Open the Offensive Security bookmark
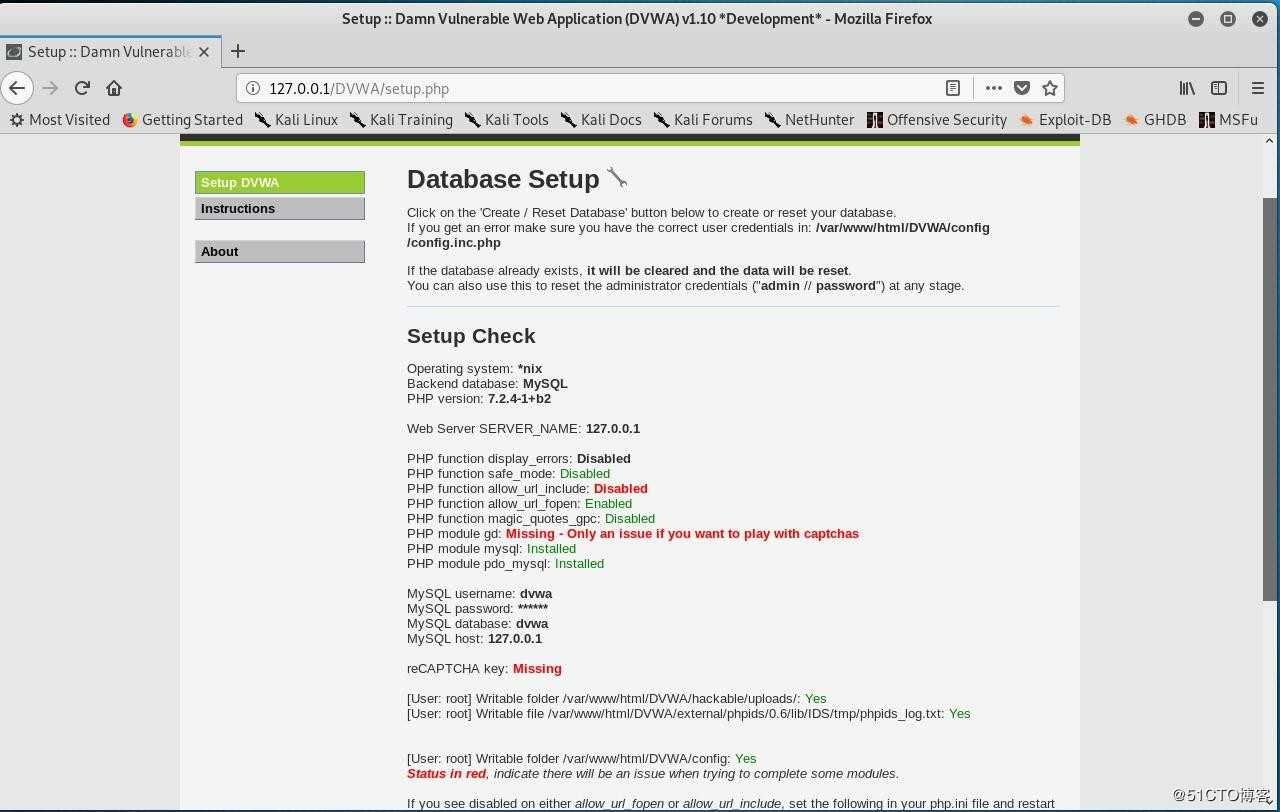1280x812 pixels. [x=937, y=119]
